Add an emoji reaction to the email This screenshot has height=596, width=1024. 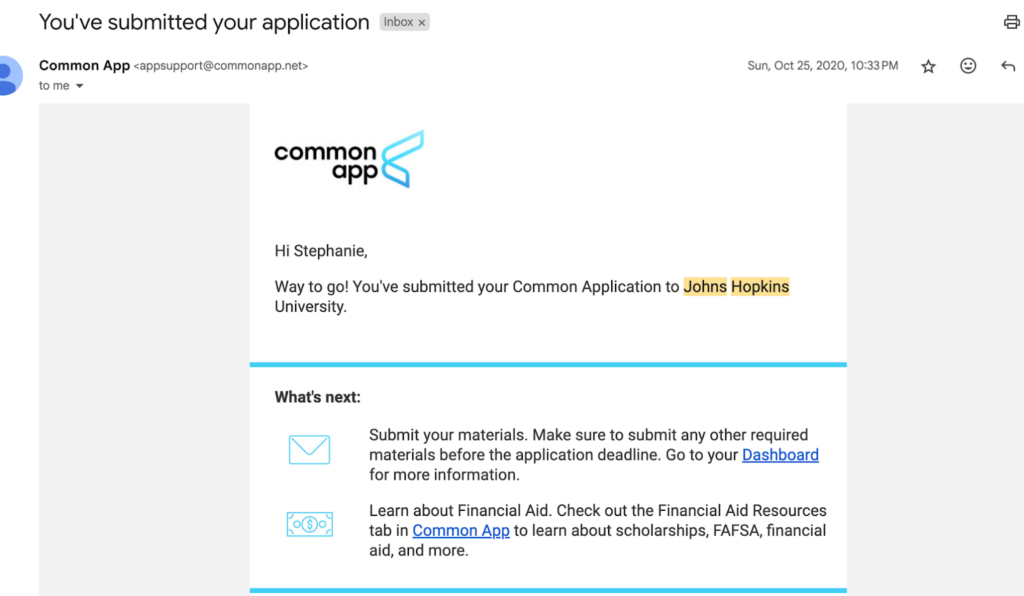pos(968,65)
